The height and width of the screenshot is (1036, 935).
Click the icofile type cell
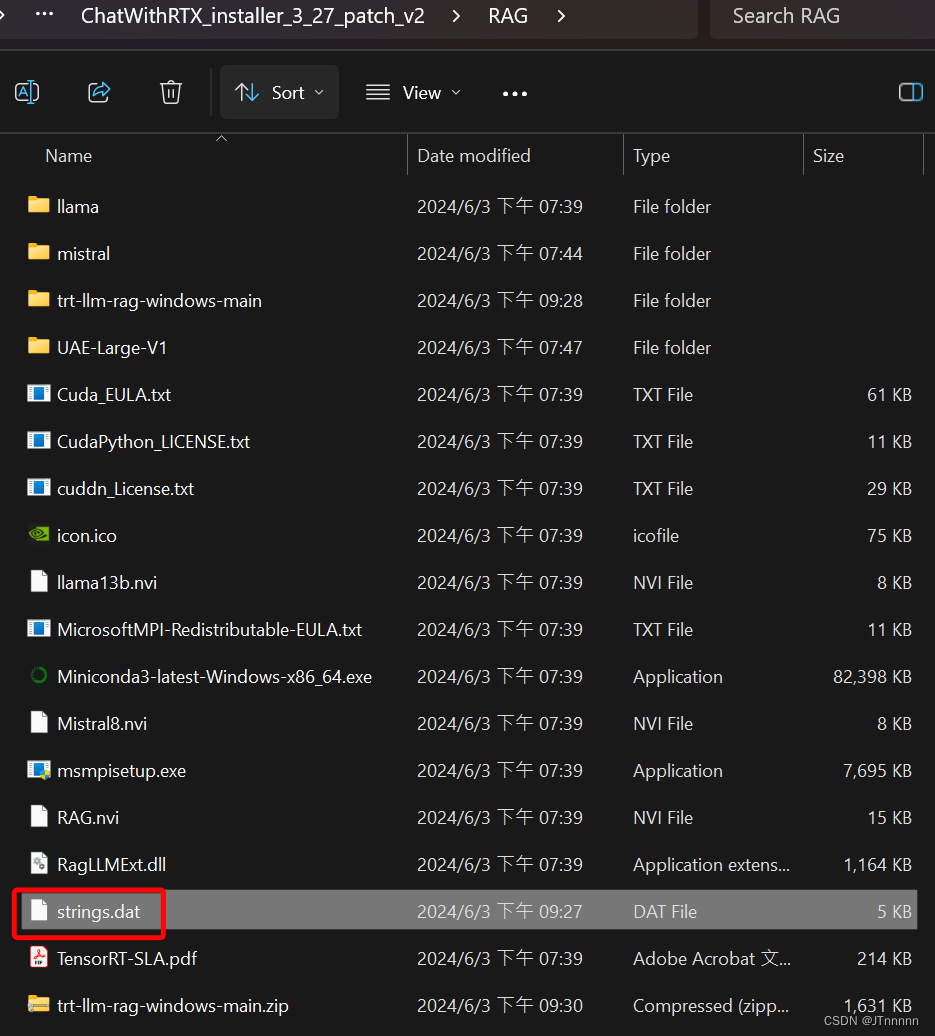point(655,536)
